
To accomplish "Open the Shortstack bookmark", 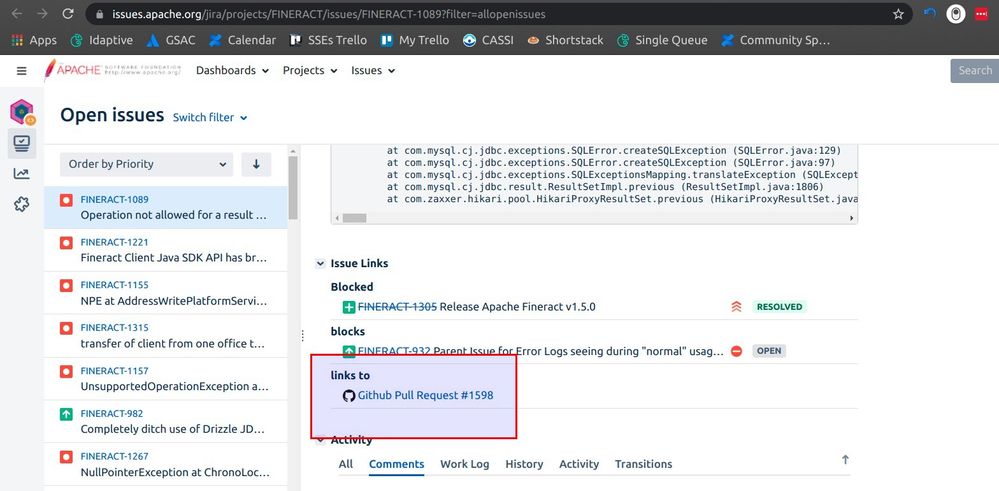I will [565, 40].
